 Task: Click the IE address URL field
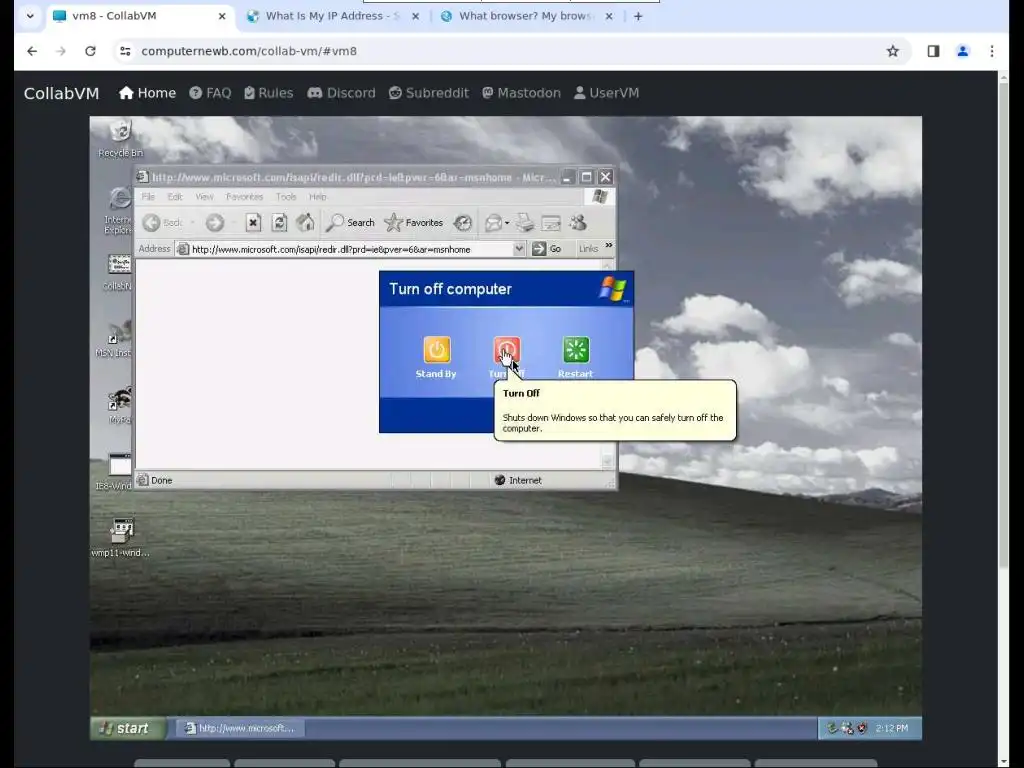click(x=345, y=249)
